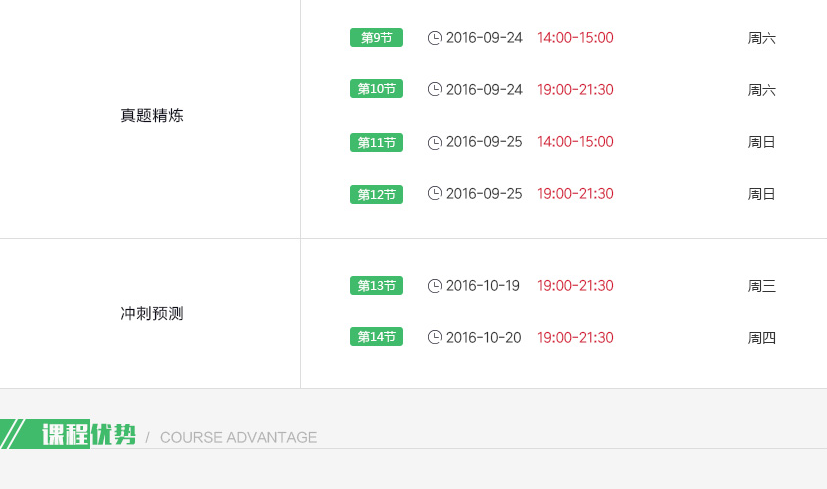Click the green 第9节 badge
Screen dimensions: 827x489
[x=376, y=38]
